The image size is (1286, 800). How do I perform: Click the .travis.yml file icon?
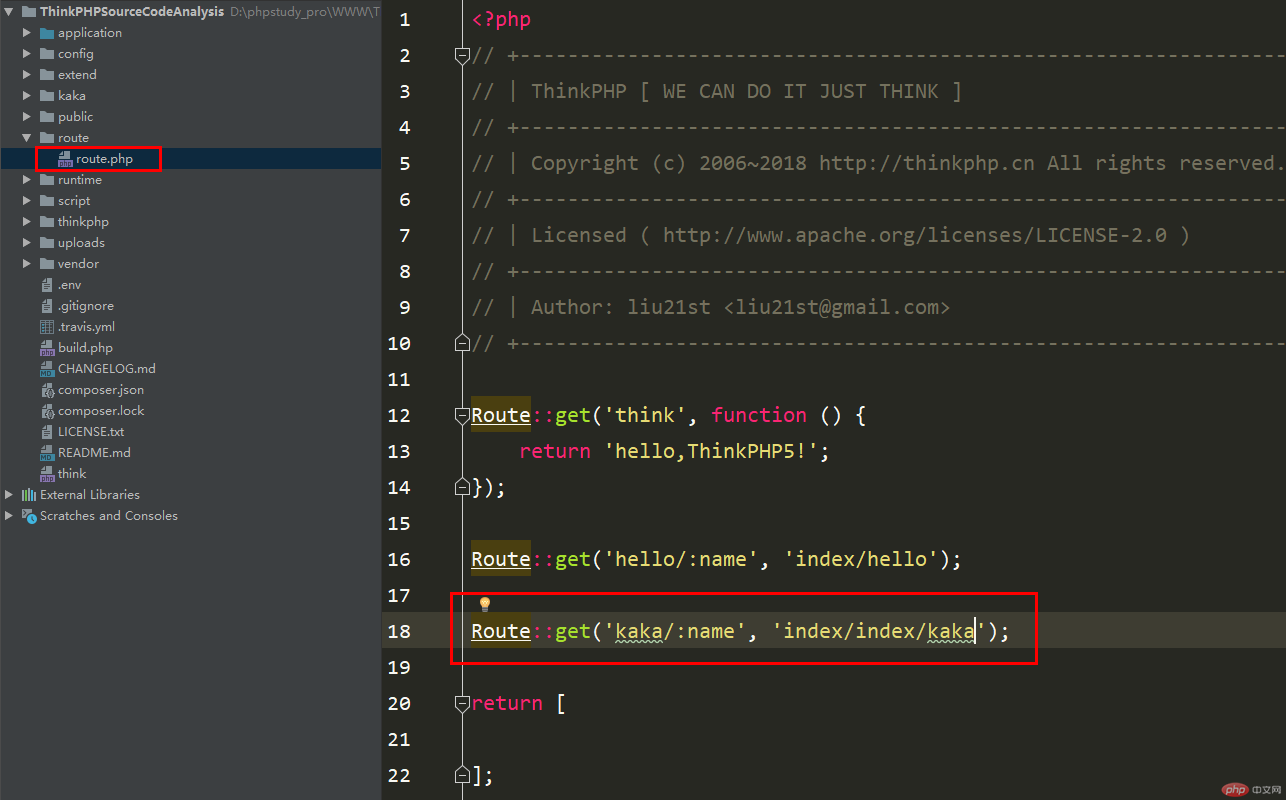click(47, 327)
